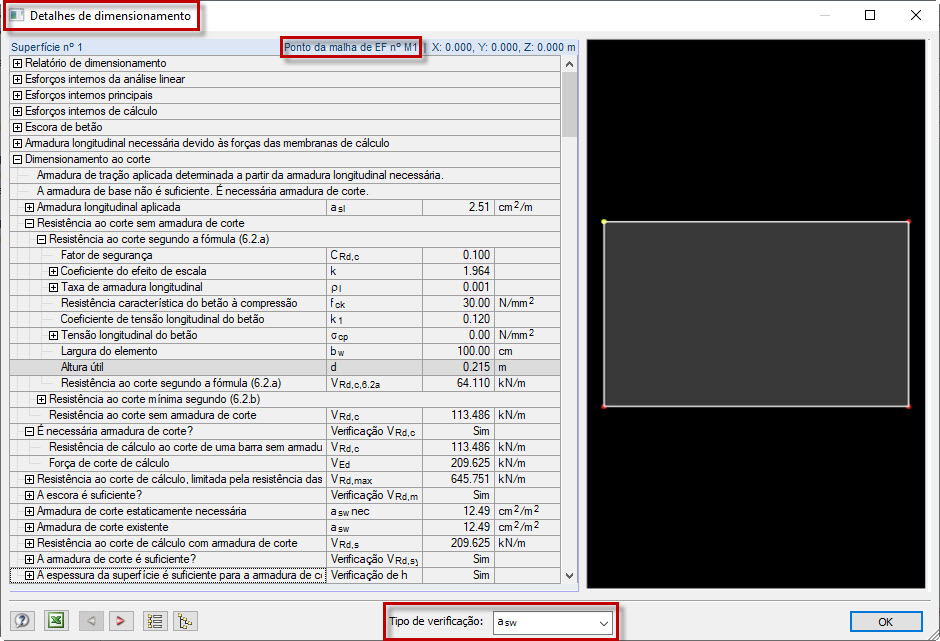Image resolution: width=940 pixels, height=641 pixels.
Task: Click the Ponto da malha de EF nº M1 label
Action: pyautogui.click(x=350, y=46)
